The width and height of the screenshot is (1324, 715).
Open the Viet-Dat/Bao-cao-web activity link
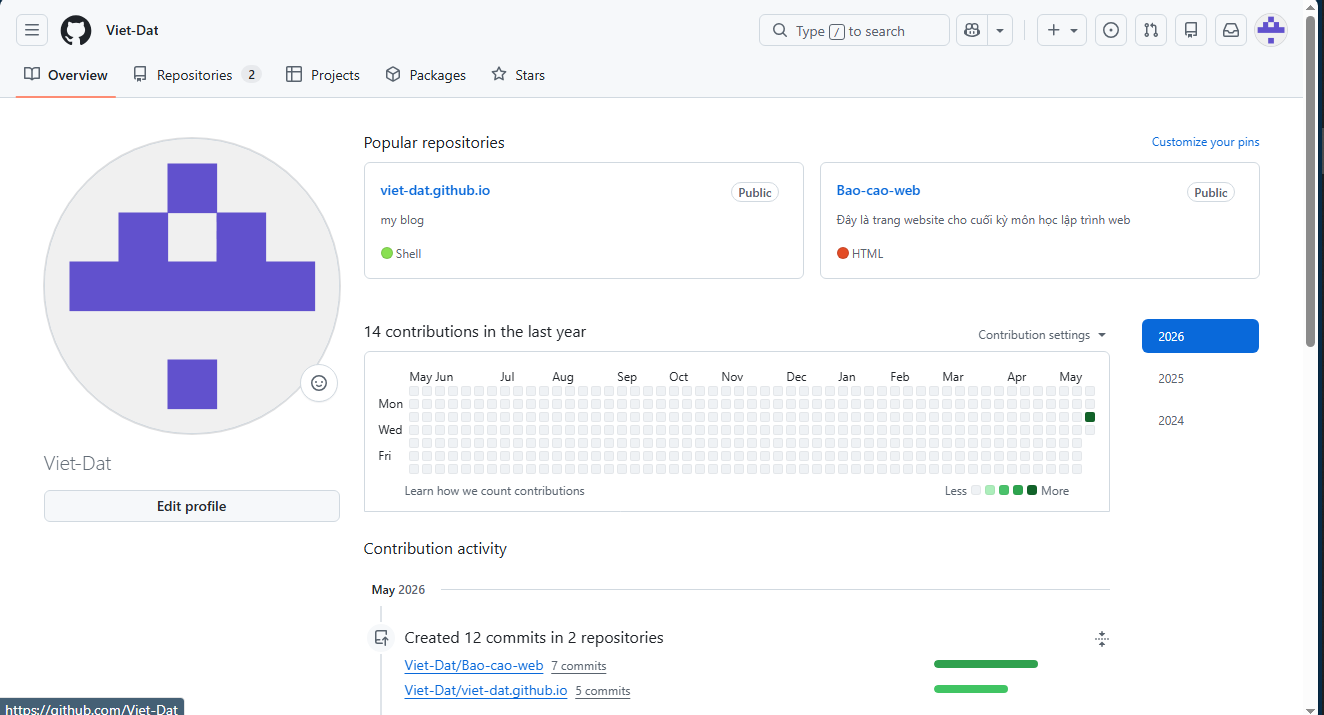tap(474, 665)
